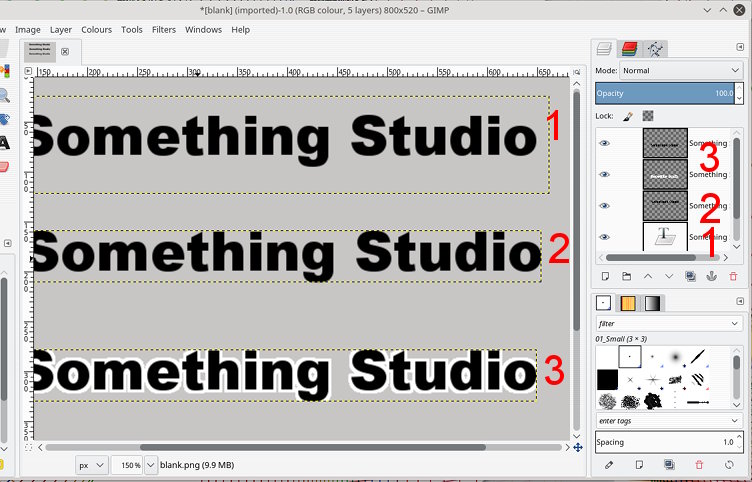Raise the selected layer

click(647, 276)
